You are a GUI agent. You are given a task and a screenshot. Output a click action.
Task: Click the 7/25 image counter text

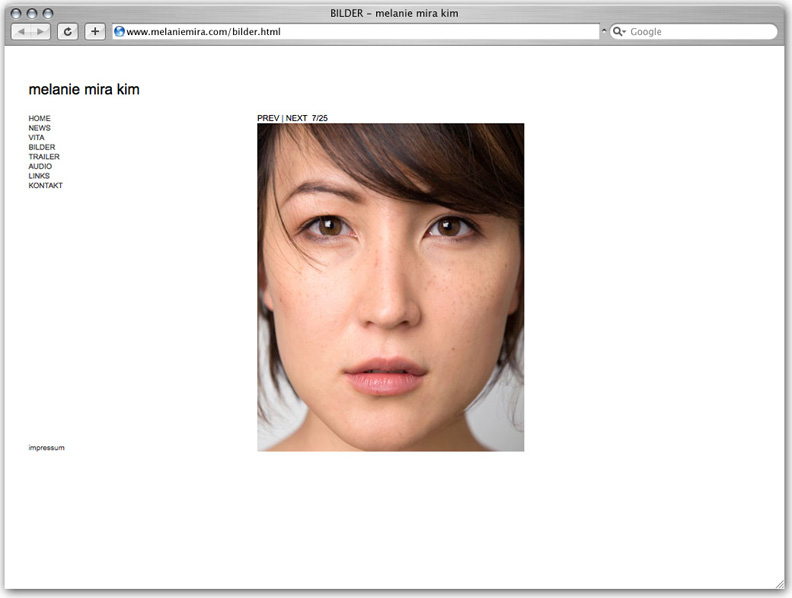tap(320, 118)
